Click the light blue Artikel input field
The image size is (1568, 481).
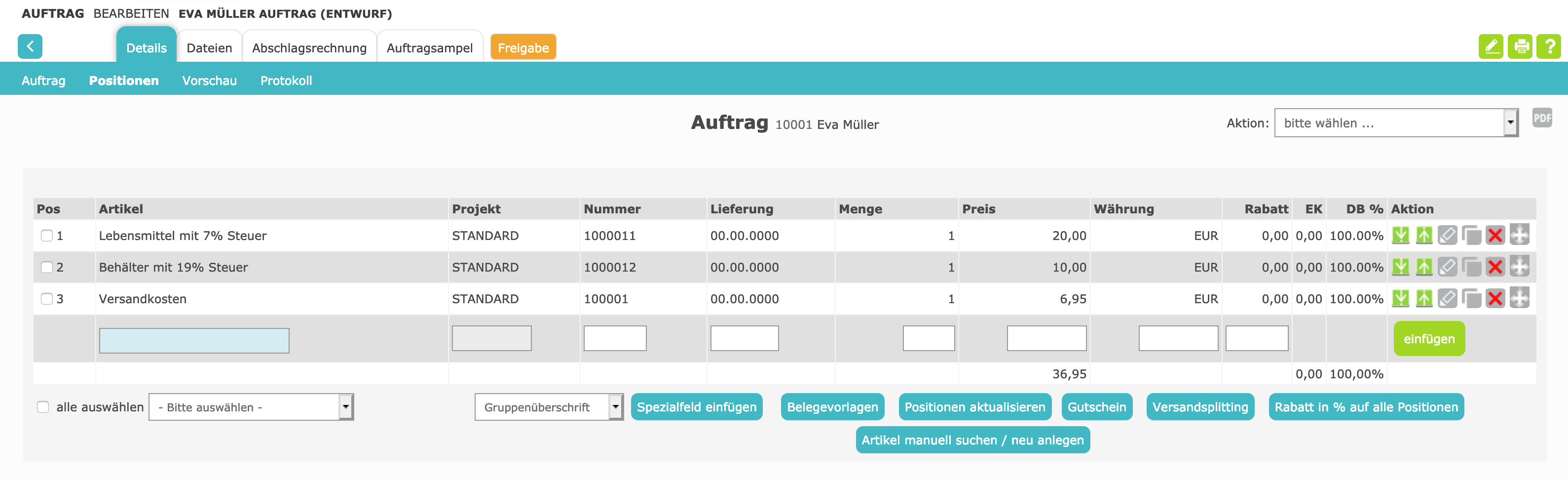click(x=194, y=340)
